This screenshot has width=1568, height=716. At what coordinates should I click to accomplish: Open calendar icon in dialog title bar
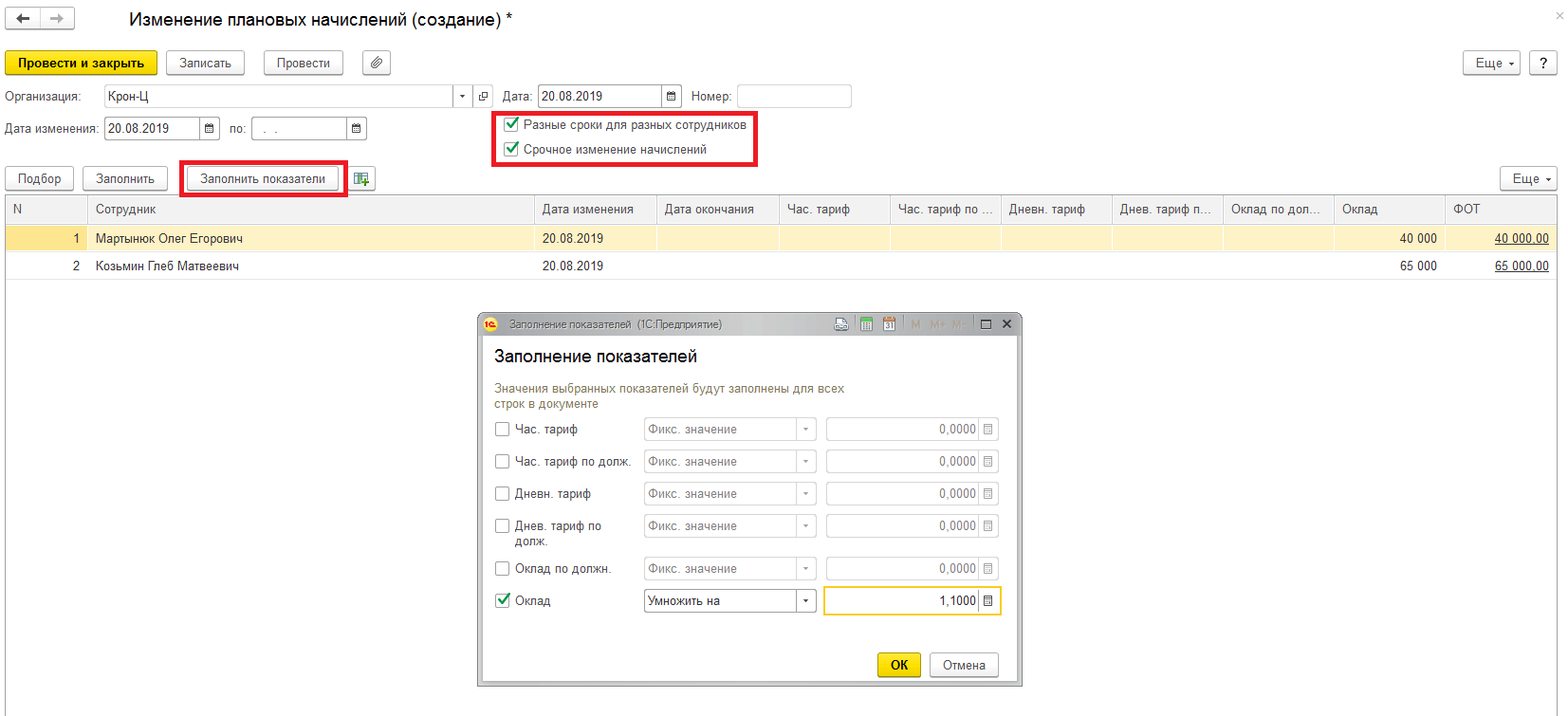click(889, 324)
